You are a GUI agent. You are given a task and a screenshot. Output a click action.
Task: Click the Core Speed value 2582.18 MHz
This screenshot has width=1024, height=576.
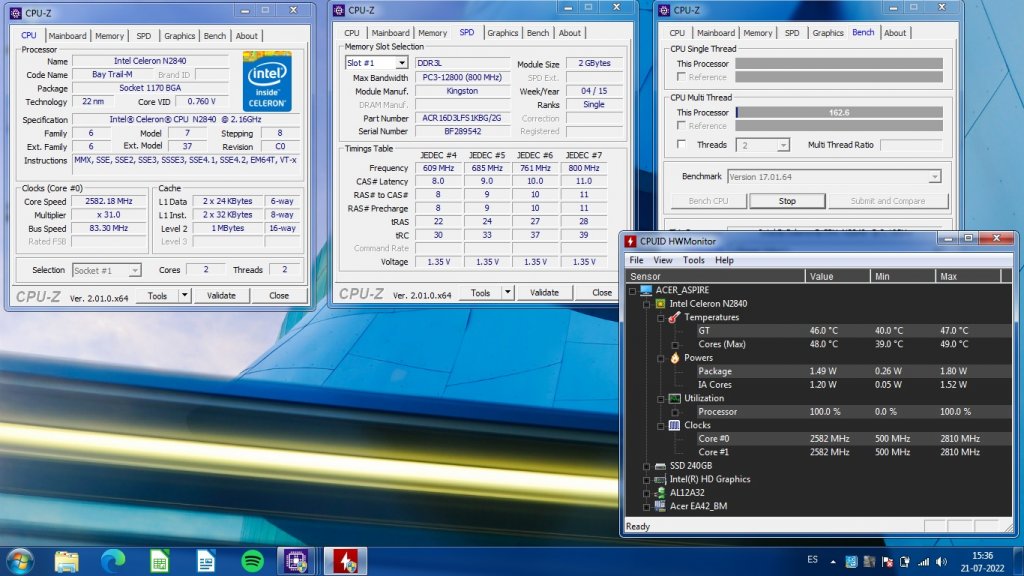tap(108, 201)
